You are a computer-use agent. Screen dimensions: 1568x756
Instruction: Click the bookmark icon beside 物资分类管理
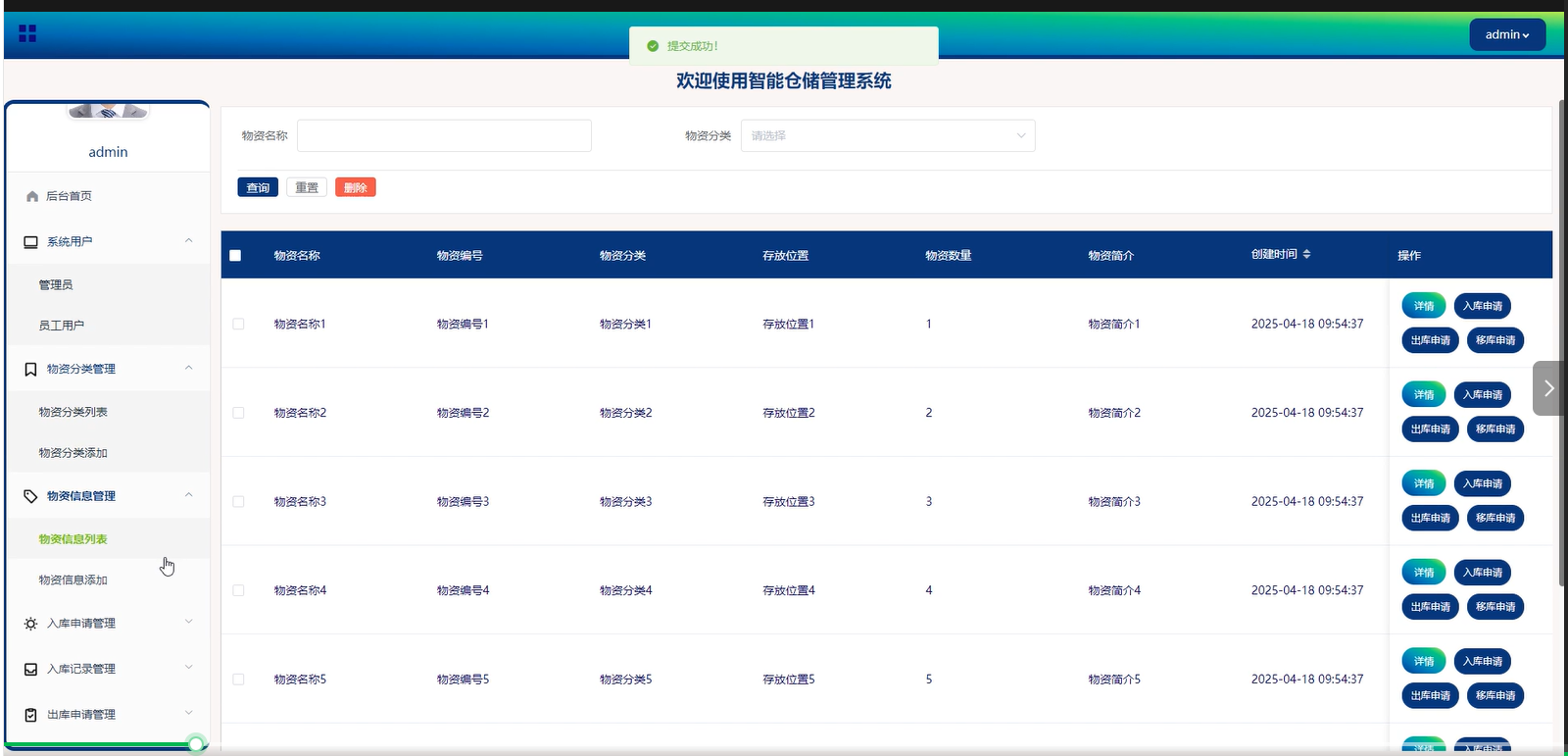30,370
